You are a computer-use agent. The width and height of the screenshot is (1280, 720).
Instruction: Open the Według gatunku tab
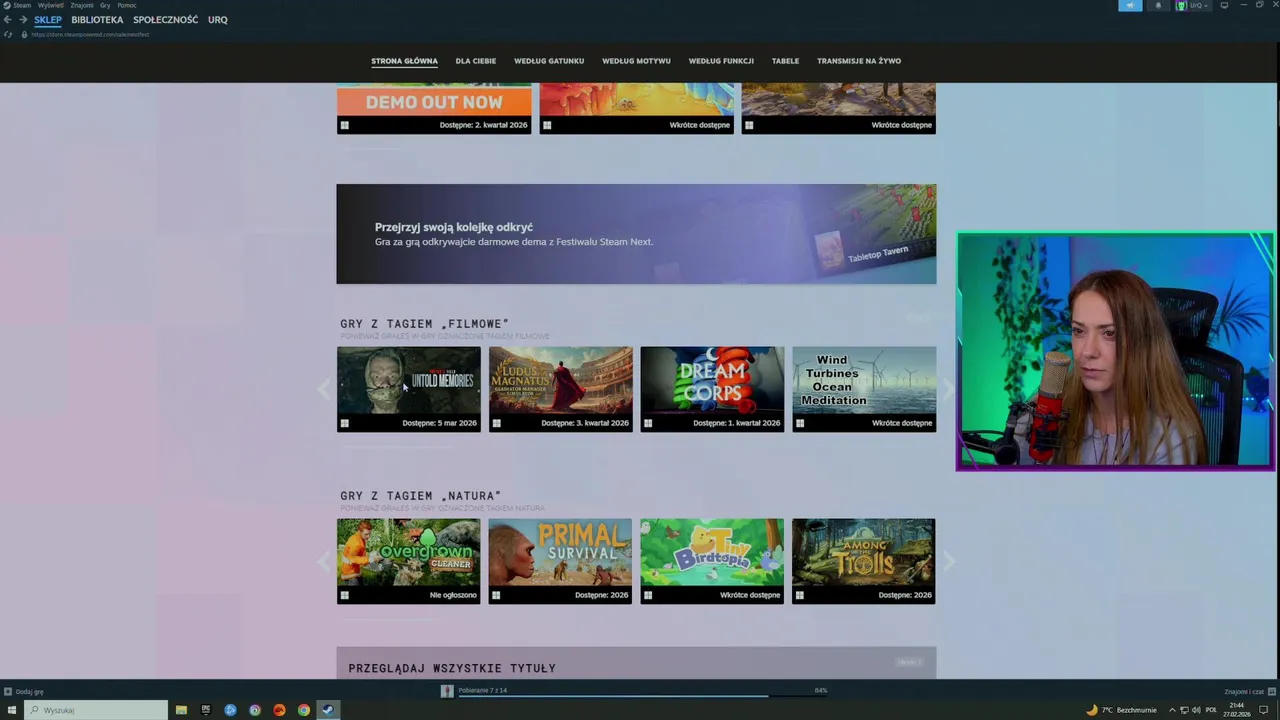tap(549, 61)
